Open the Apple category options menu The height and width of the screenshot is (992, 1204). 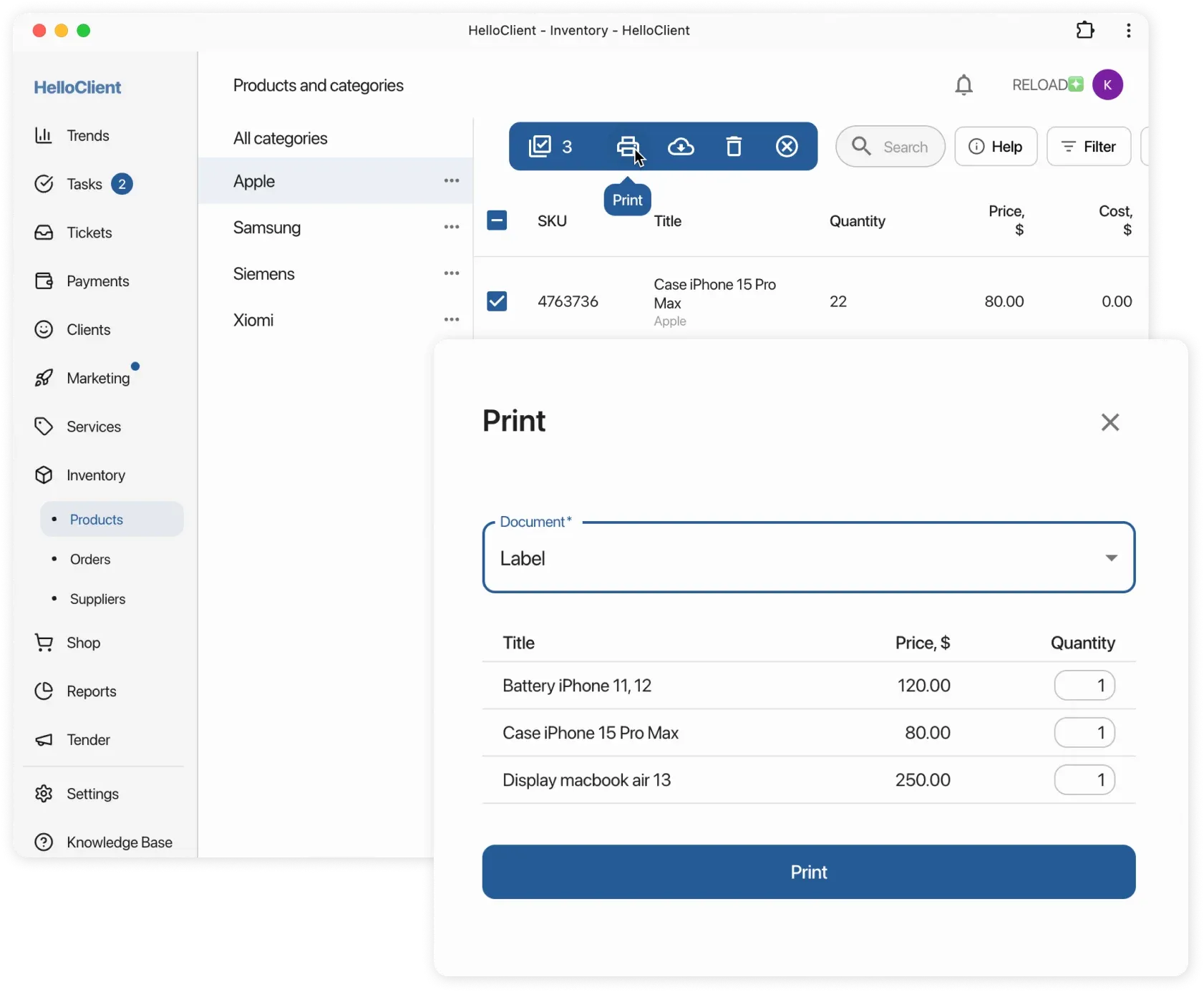(451, 181)
